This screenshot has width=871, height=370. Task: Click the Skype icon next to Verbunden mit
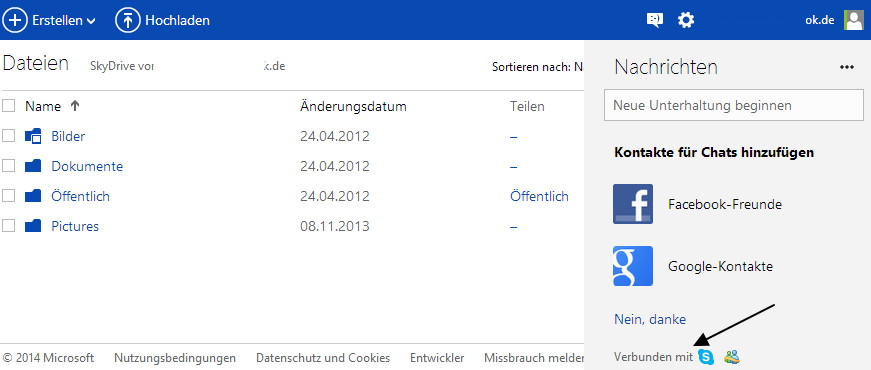tap(707, 357)
